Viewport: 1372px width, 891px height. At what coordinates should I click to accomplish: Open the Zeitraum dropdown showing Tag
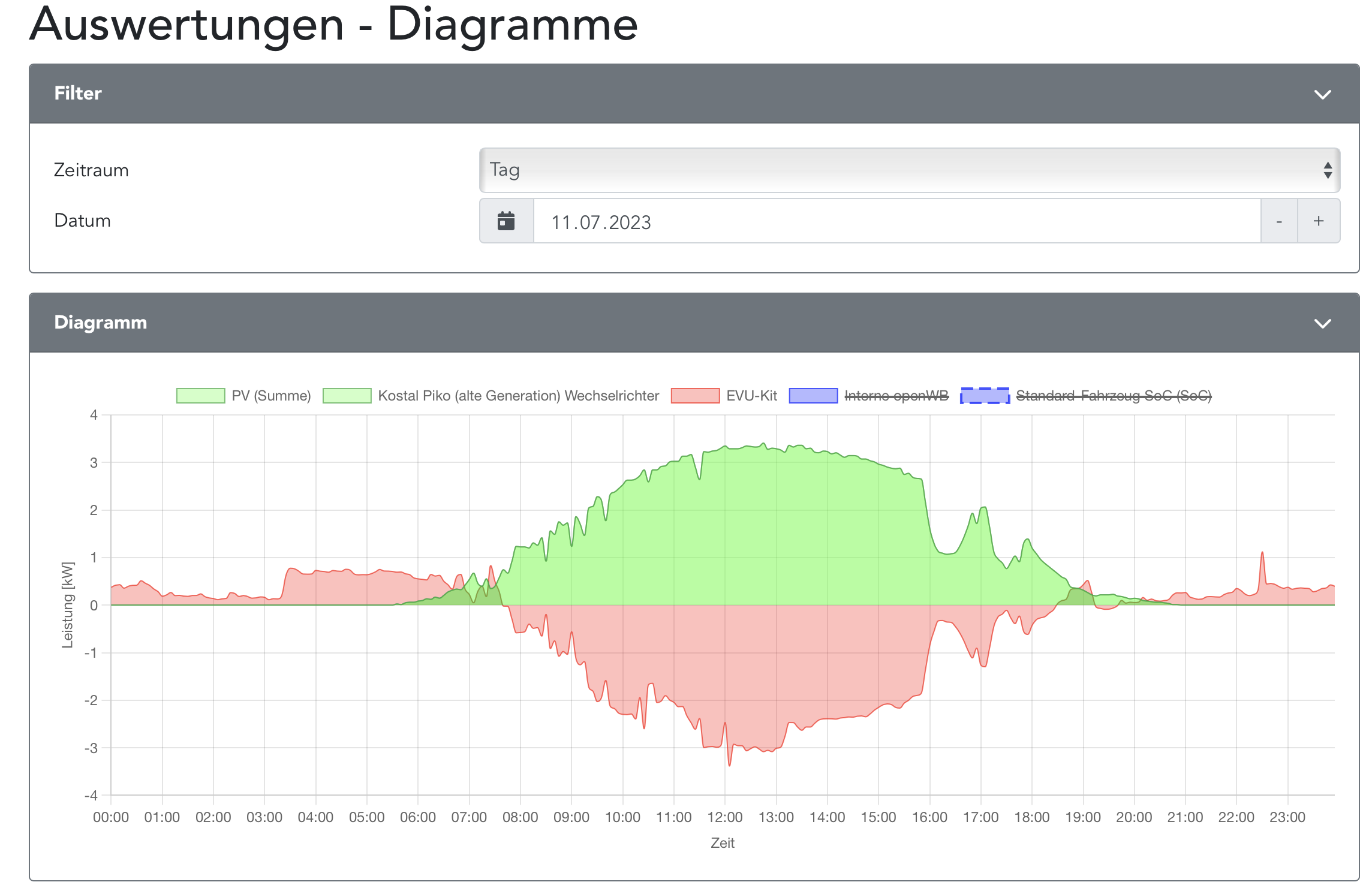909,170
